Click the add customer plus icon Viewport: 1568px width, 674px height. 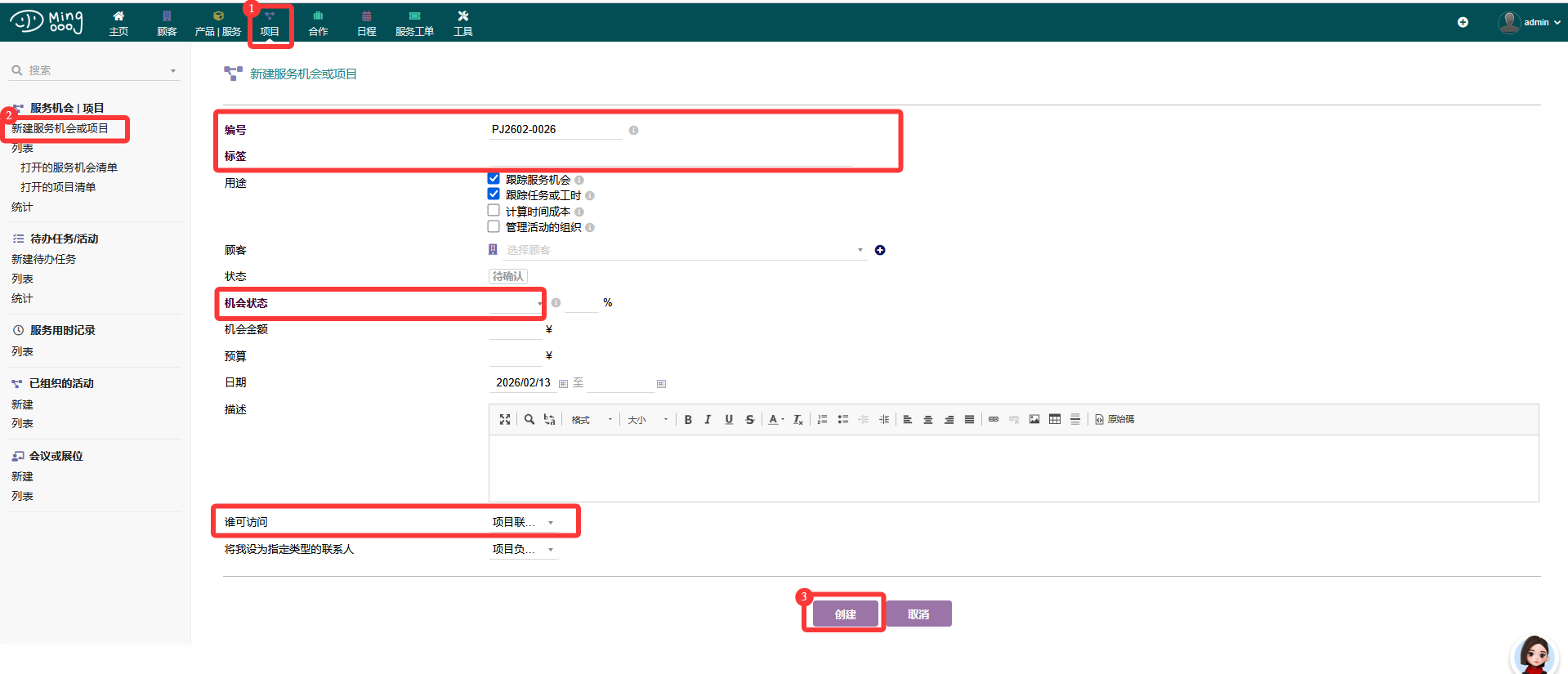click(880, 251)
